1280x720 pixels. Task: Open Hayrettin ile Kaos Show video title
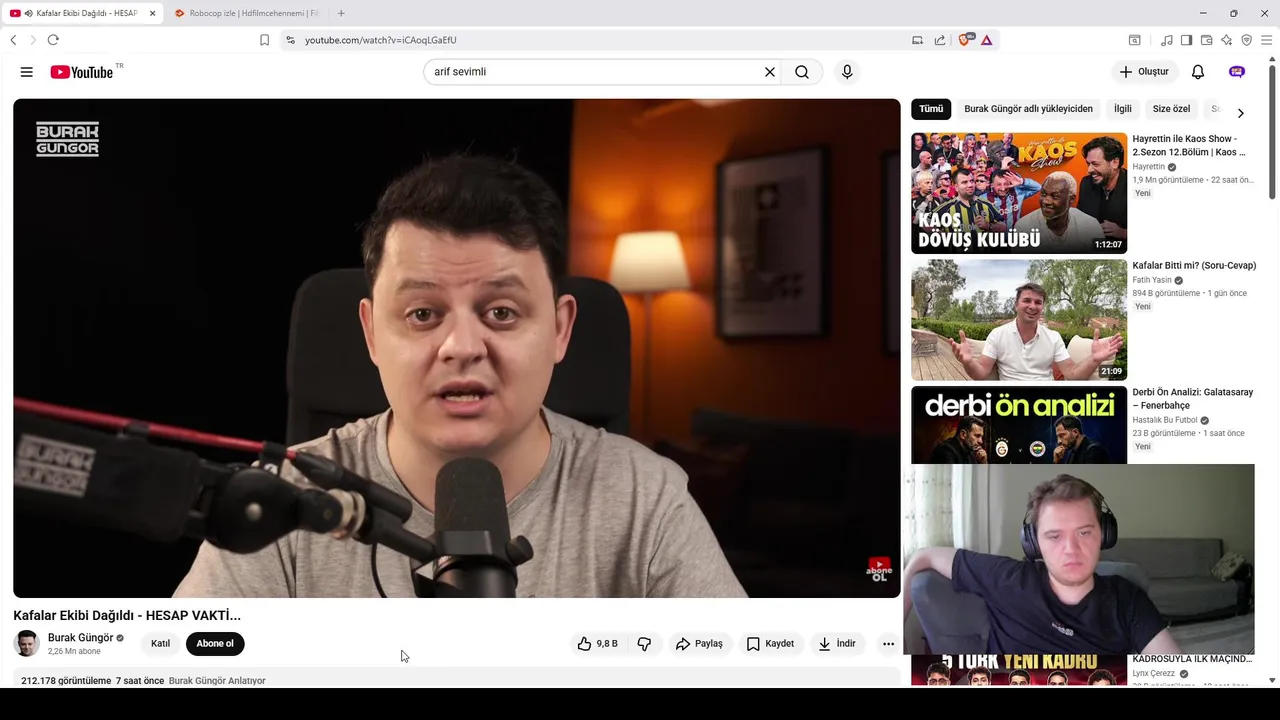click(x=1189, y=146)
